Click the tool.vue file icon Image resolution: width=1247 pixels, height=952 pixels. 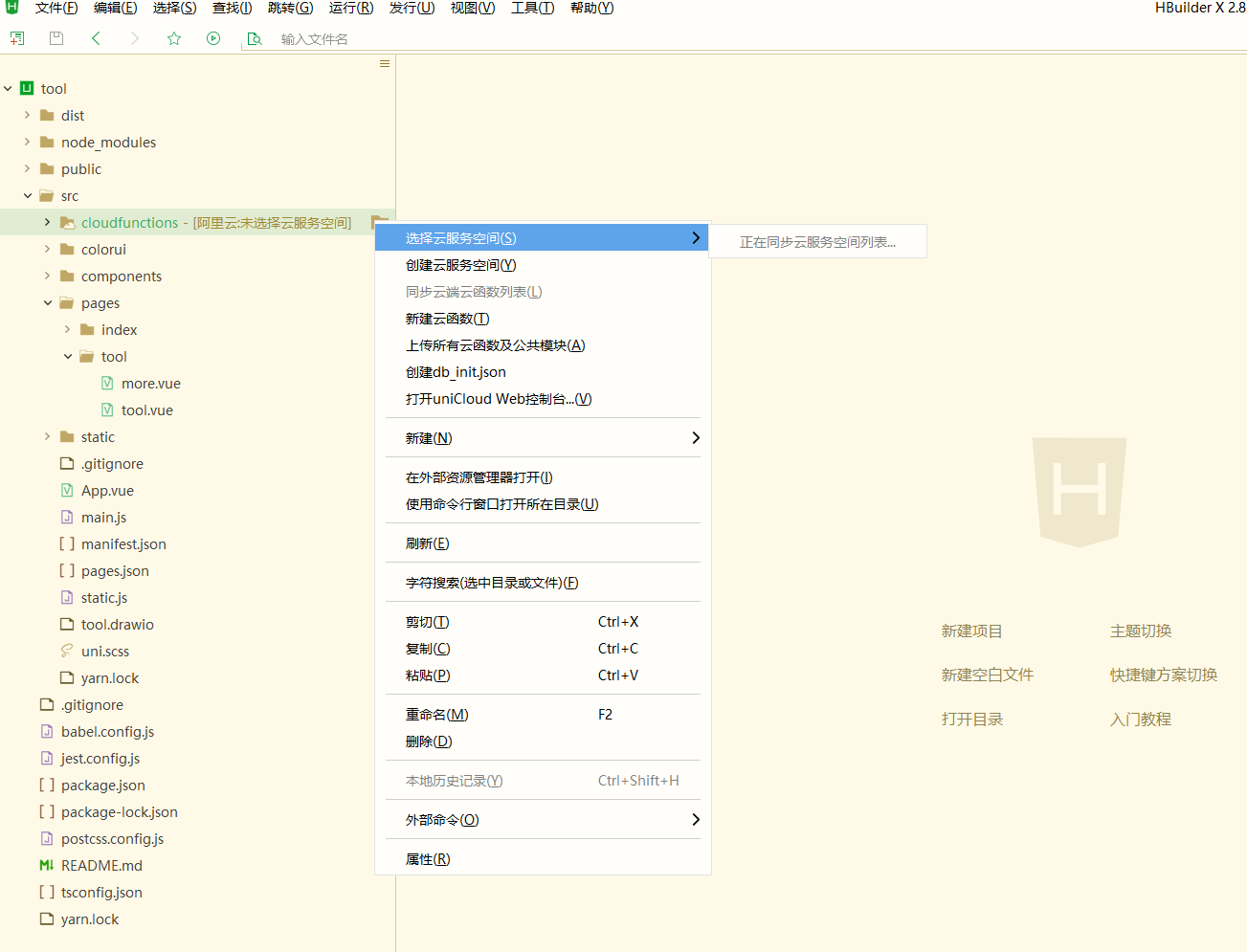point(107,410)
